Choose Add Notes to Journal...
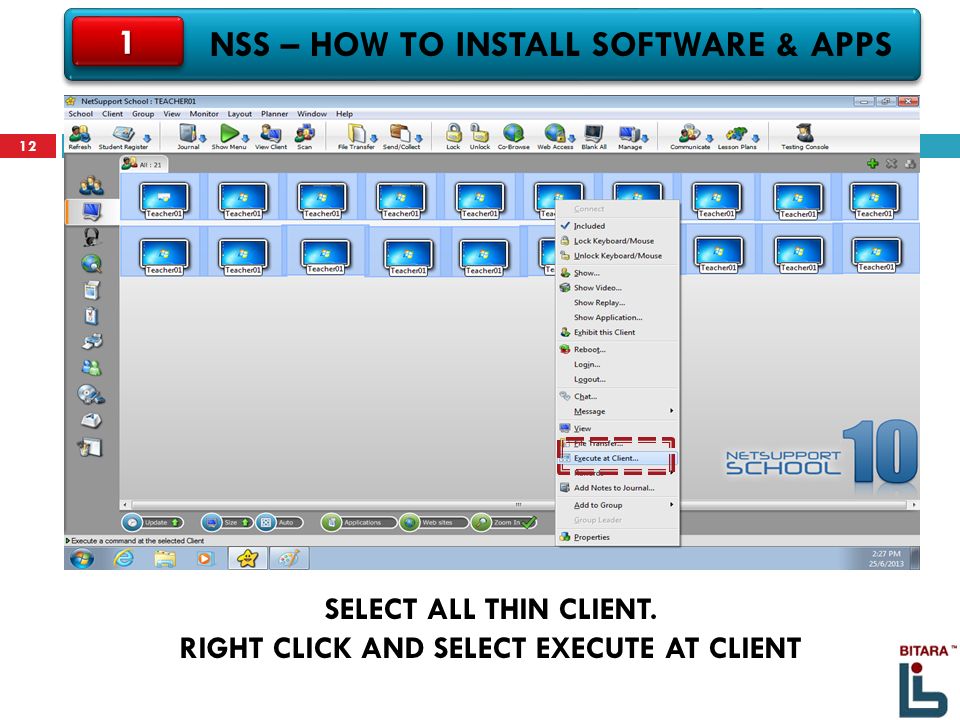The height and width of the screenshot is (720, 960). point(617,488)
